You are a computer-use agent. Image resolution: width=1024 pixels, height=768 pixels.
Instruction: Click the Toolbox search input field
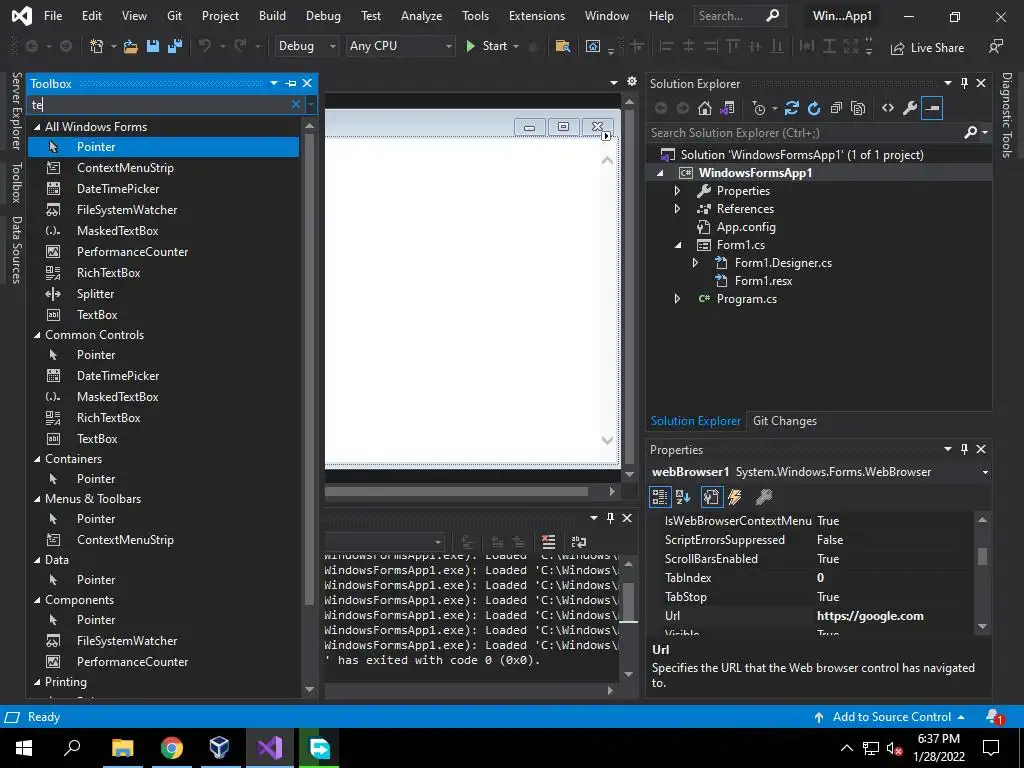coord(159,104)
